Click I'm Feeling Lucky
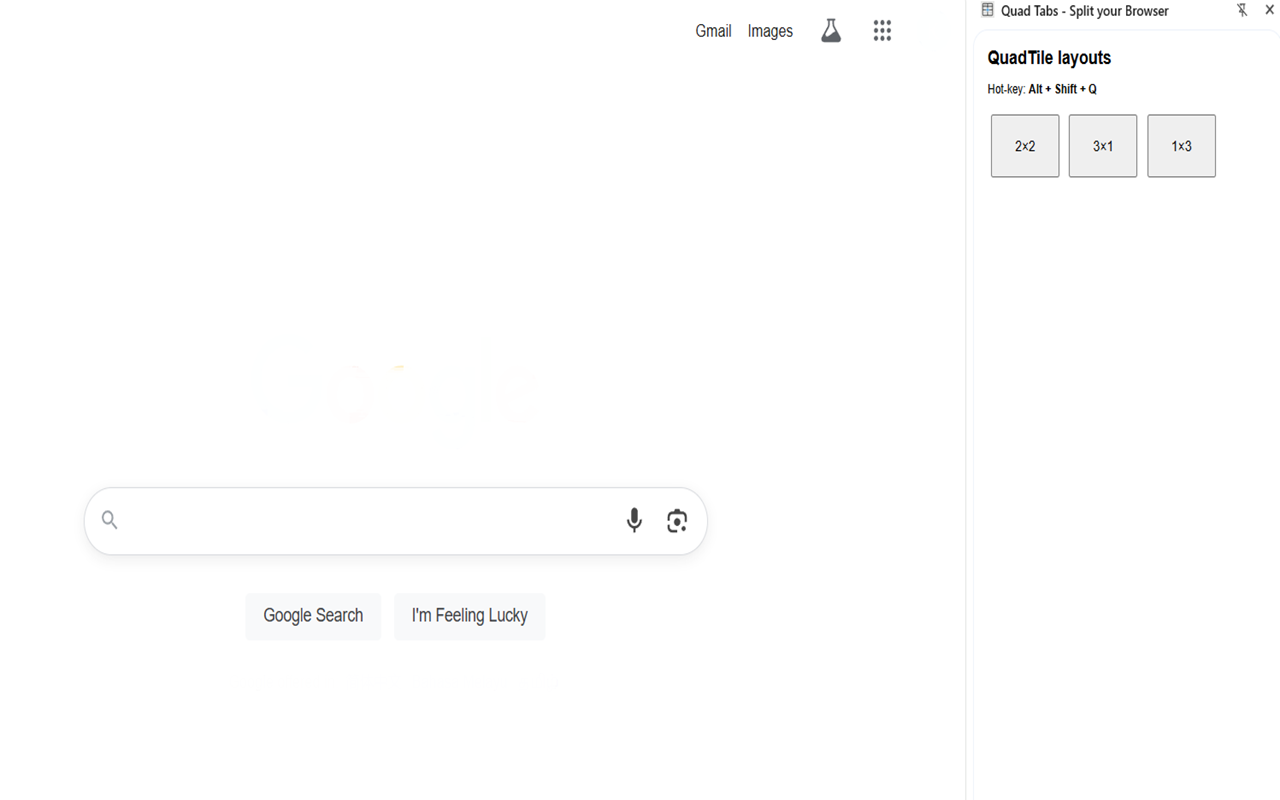The image size is (1280, 800). (x=469, y=616)
